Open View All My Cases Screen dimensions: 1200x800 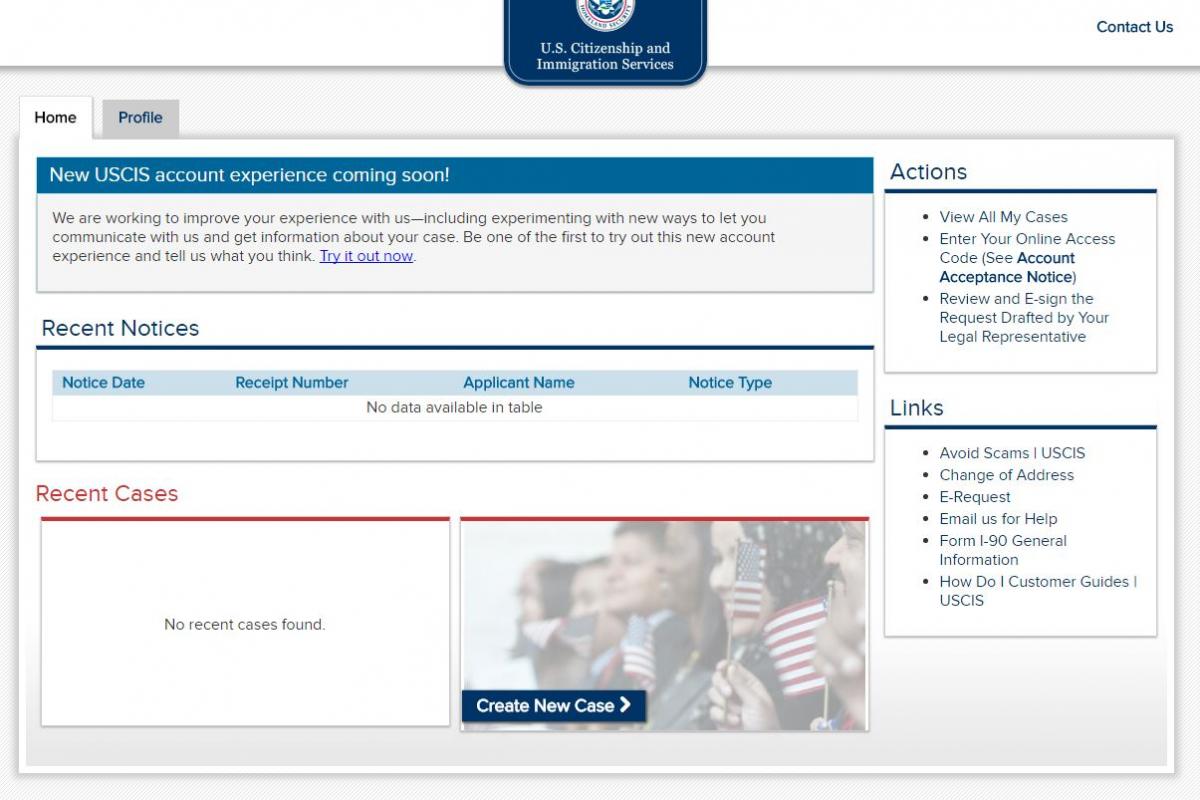[1003, 217]
